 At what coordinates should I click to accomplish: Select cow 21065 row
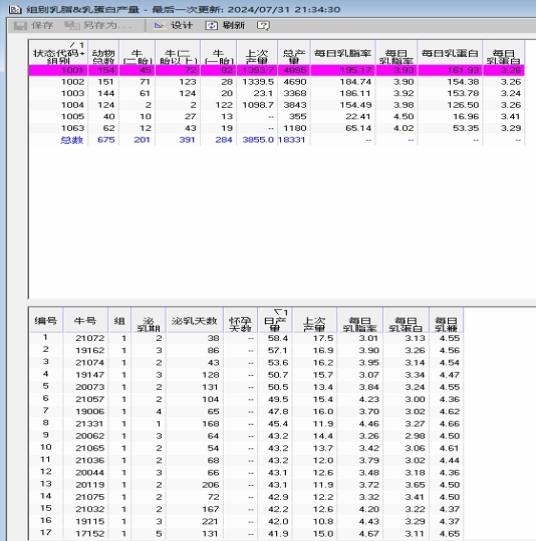(246, 448)
